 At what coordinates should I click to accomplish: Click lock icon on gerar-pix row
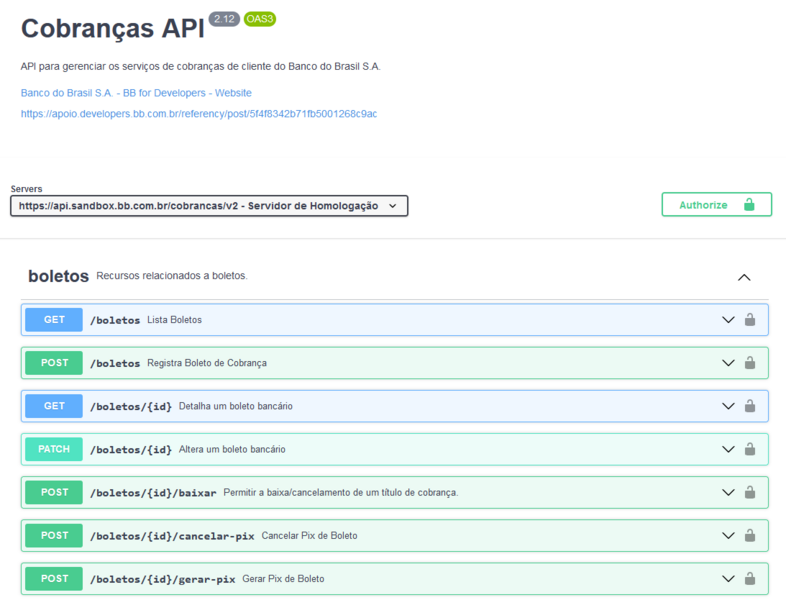tap(749, 578)
